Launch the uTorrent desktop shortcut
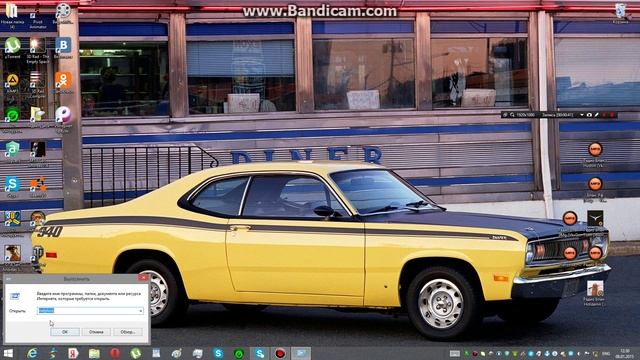This screenshot has height=360, width=640. [12, 45]
